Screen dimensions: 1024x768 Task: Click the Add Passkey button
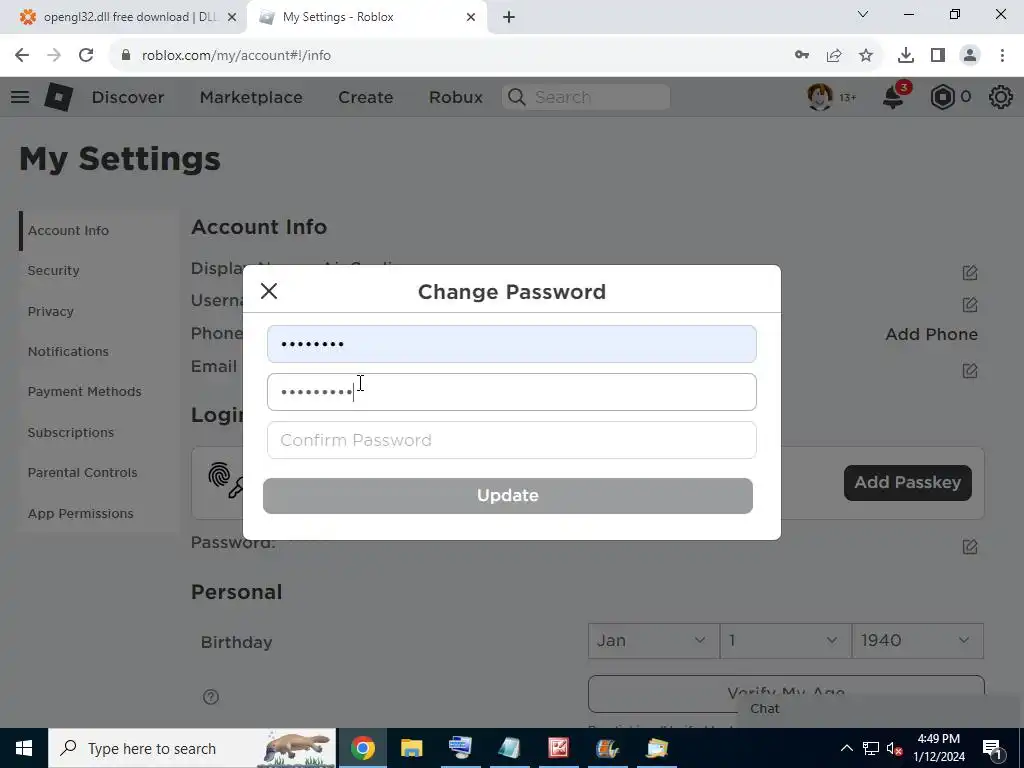click(x=908, y=483)
